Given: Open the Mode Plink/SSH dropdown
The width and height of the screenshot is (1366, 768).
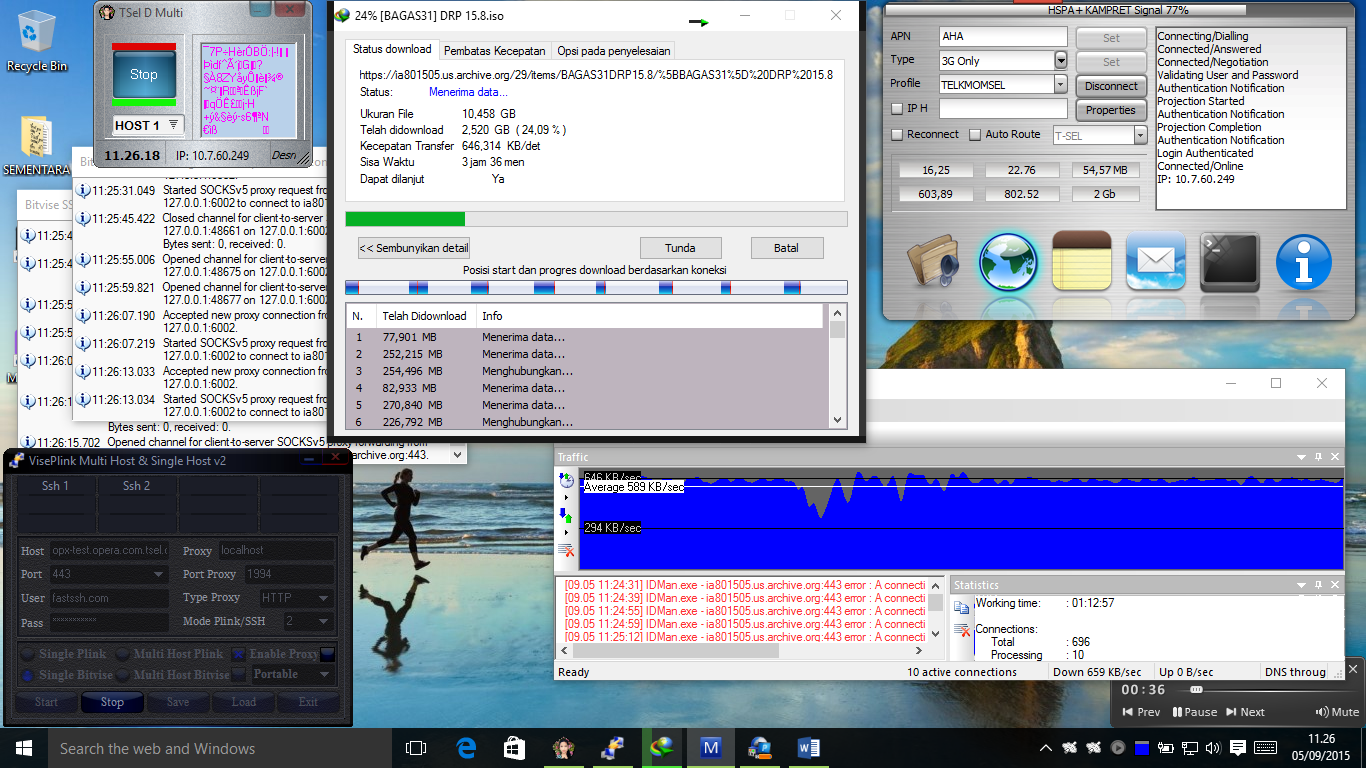Looking at the screenshot, I should (x=323, y=621).
